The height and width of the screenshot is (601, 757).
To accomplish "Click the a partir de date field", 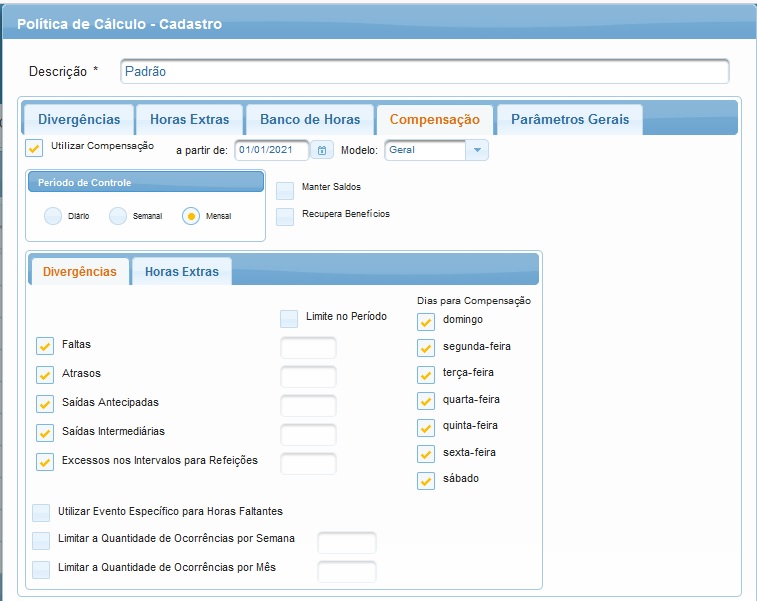I will (x=271, y=150).
